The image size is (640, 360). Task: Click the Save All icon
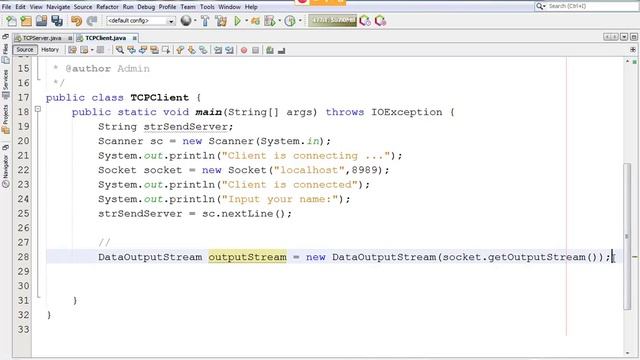click(57, 21)
